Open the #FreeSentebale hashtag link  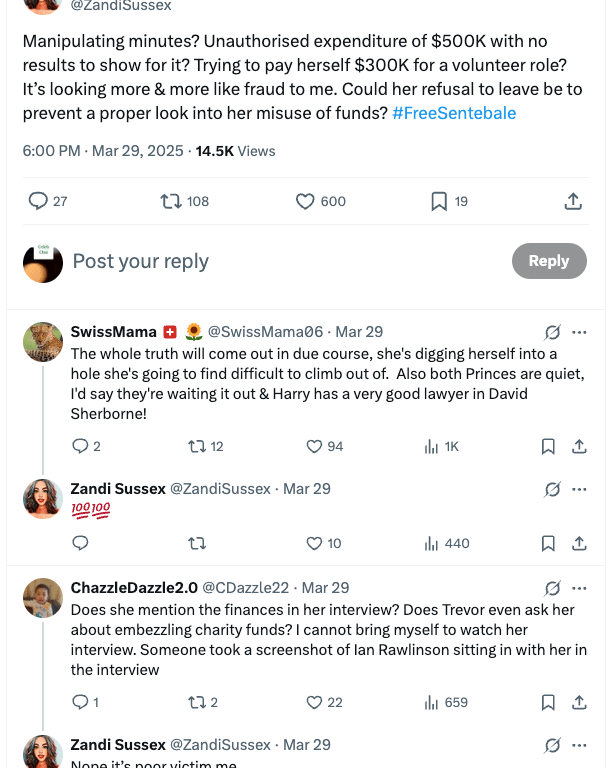point(454,113)
